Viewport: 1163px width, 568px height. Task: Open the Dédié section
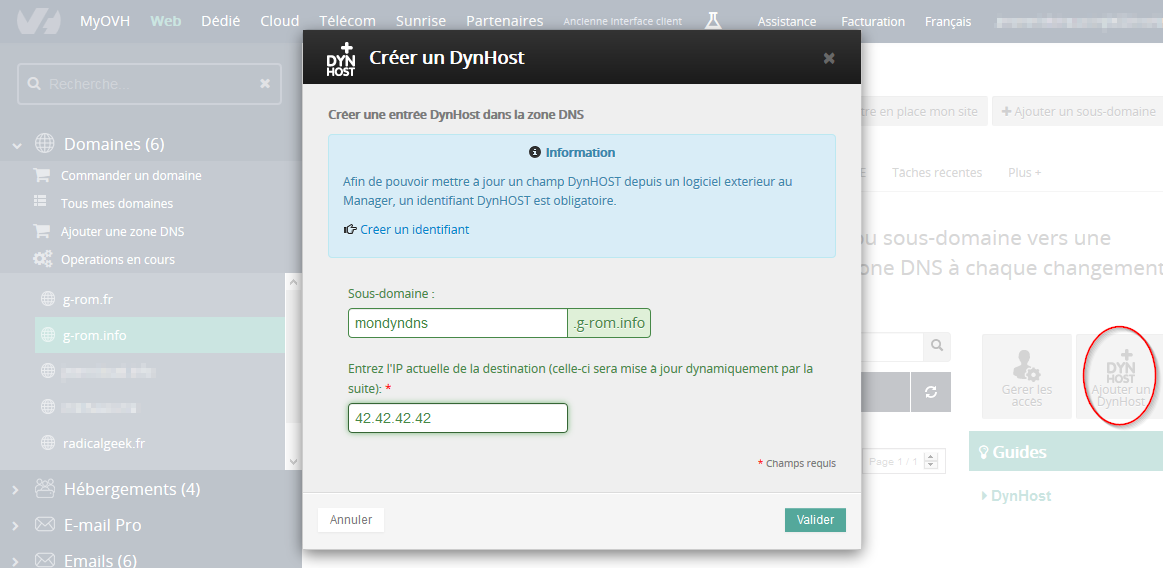point(220,21)
